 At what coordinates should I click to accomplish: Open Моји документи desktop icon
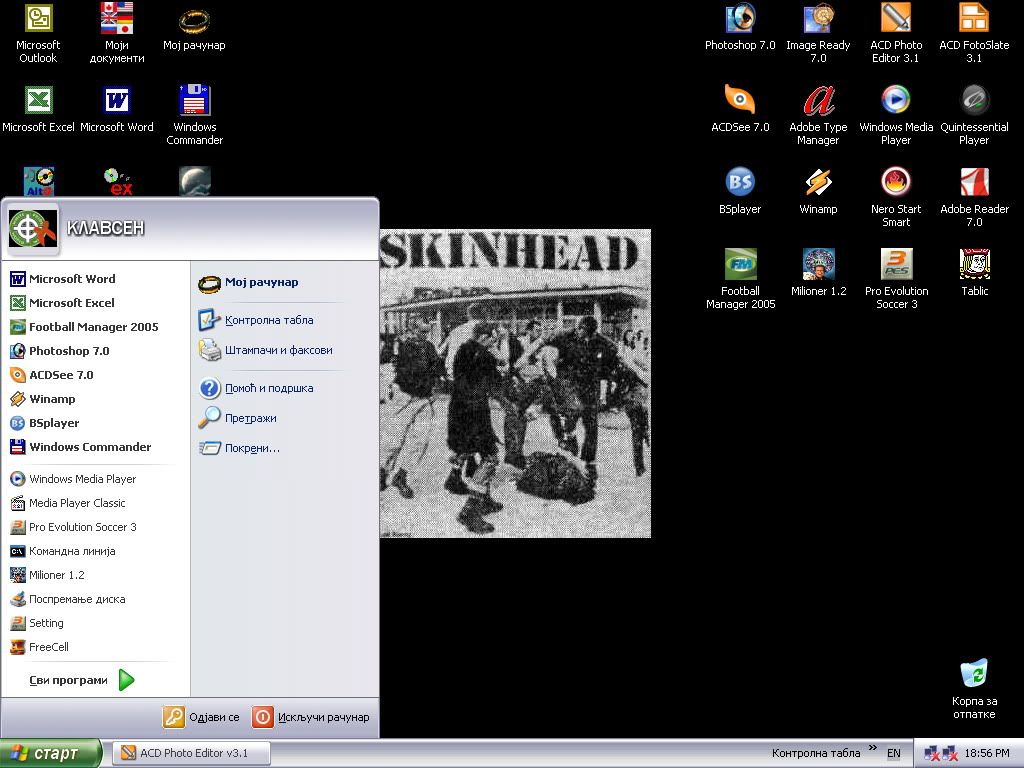(x=117, y=33)
